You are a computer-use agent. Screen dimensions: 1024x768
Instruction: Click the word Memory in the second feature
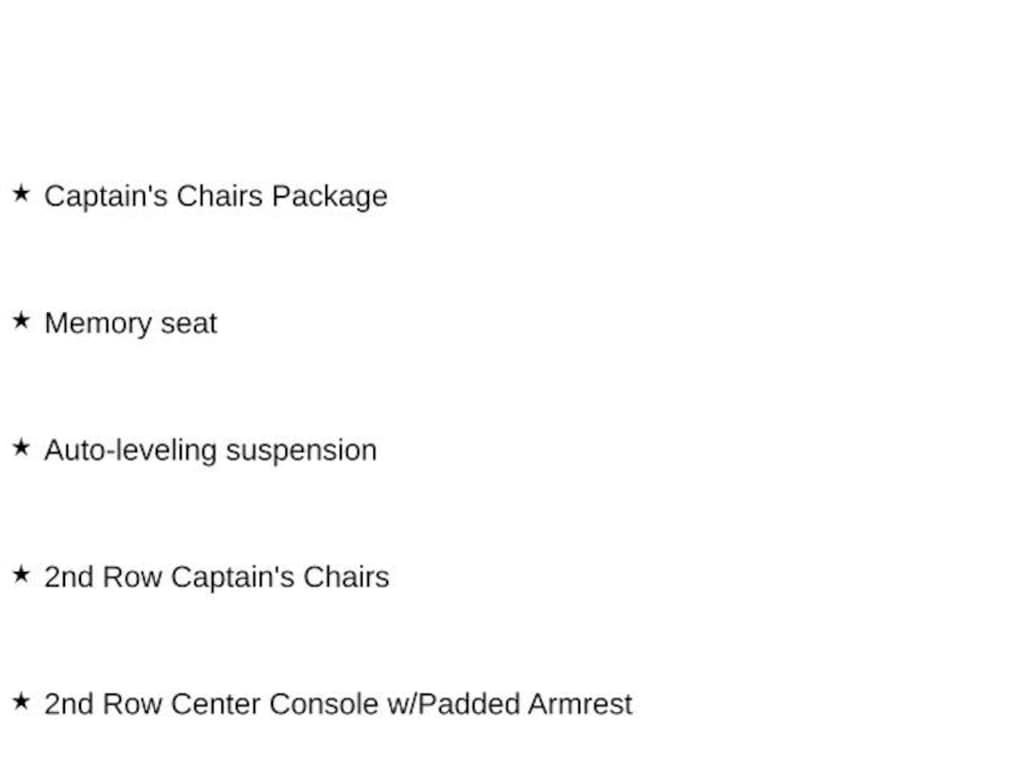click(x=98, y=324)
